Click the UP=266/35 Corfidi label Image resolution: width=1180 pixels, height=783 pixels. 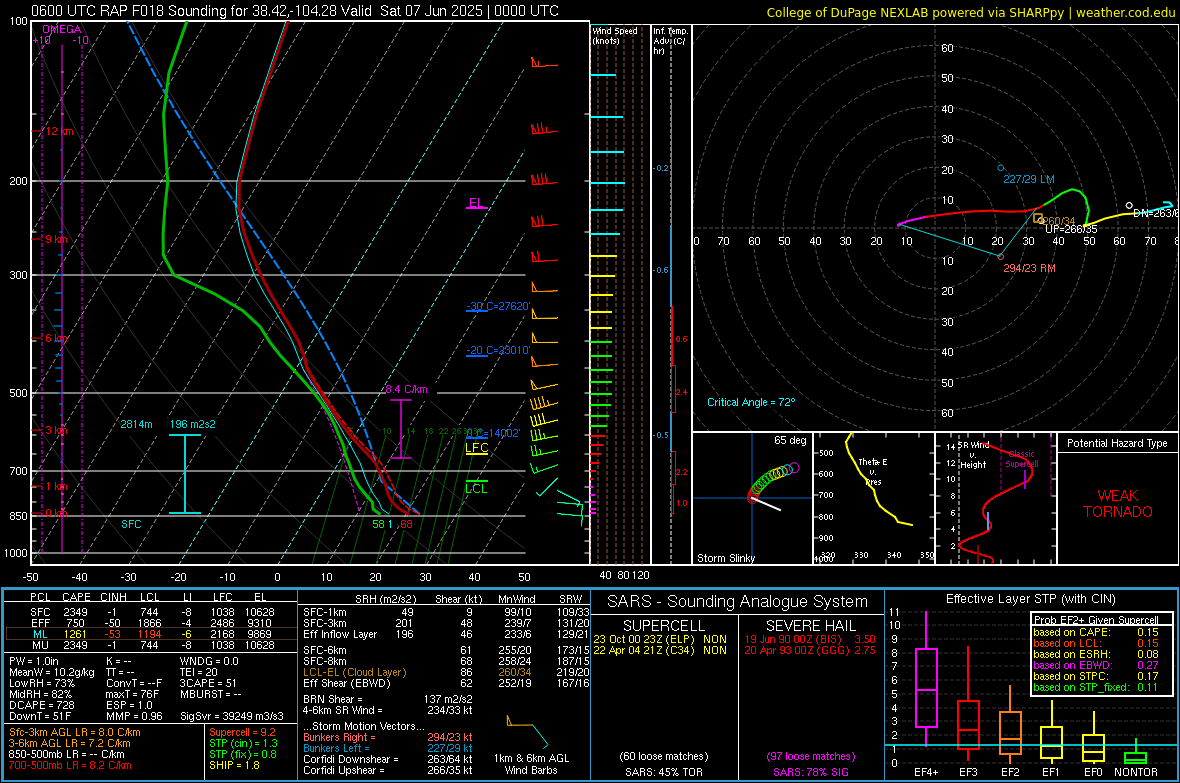click(1071, 229)
